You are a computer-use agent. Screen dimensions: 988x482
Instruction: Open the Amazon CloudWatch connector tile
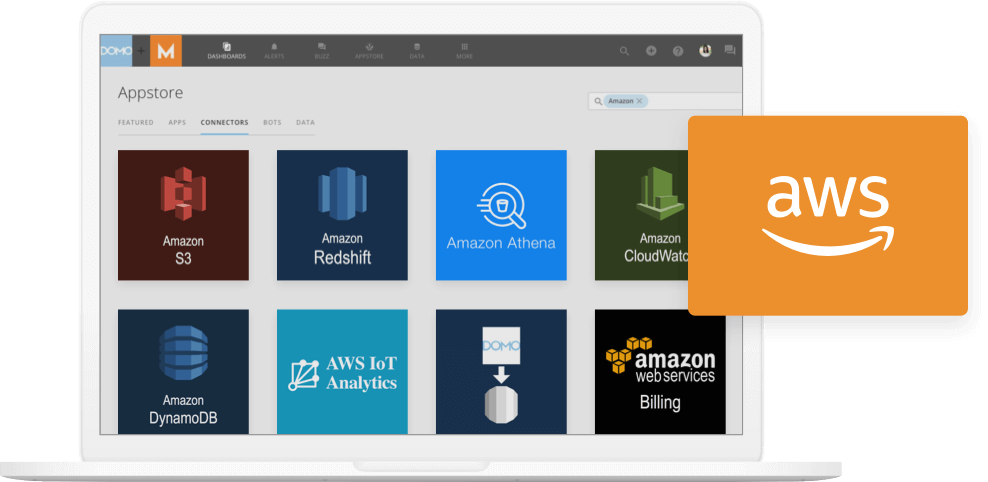(641, 215)
